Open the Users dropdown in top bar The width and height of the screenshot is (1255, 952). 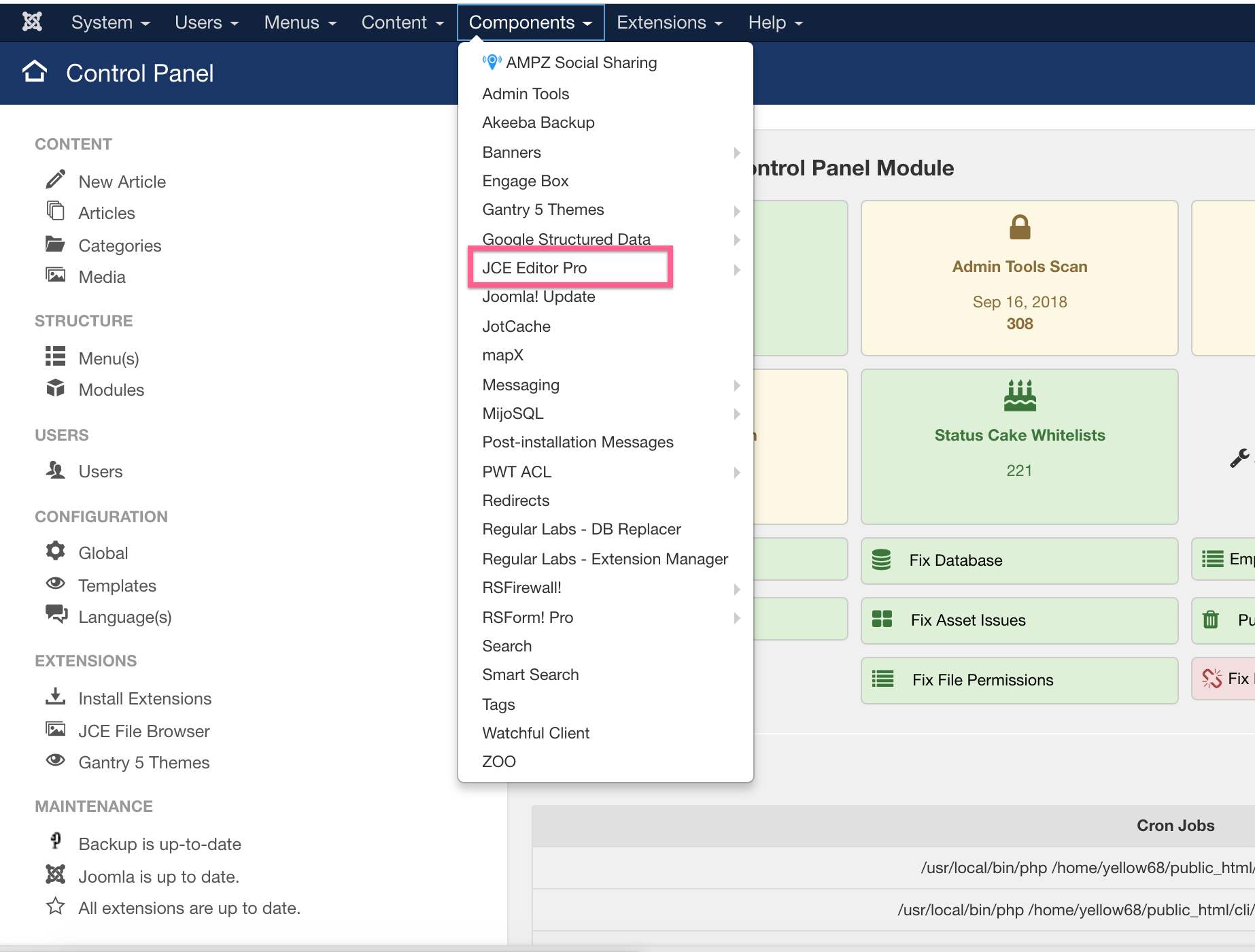(x=207, y=22)
